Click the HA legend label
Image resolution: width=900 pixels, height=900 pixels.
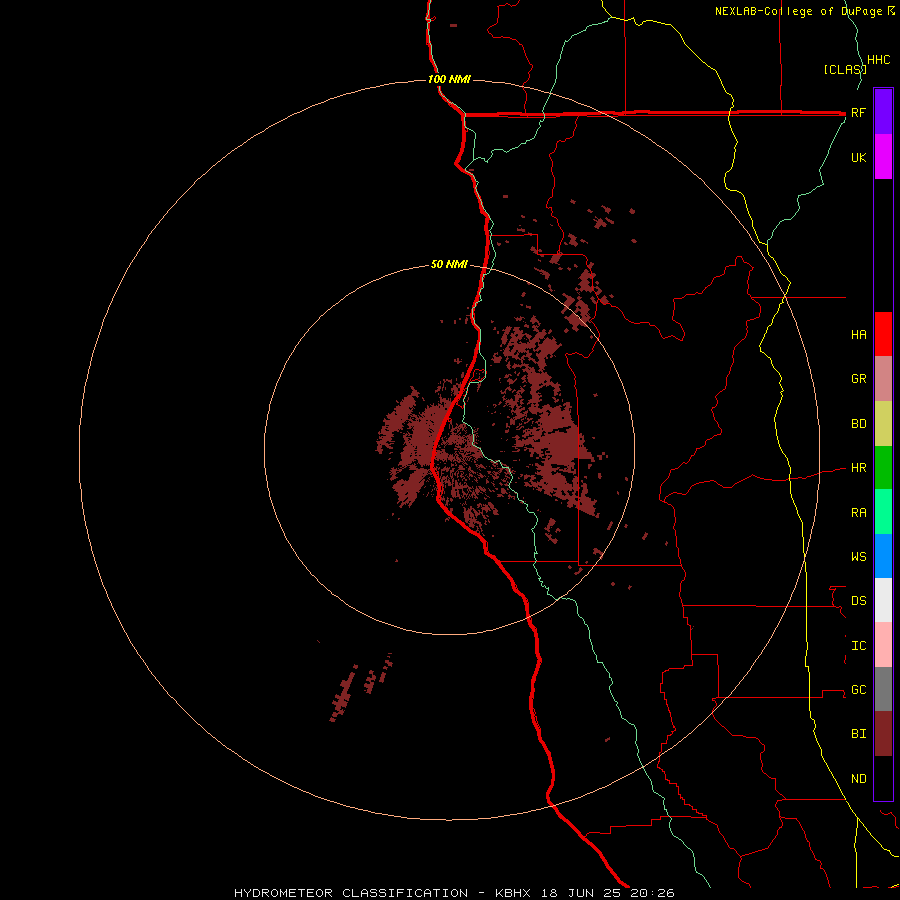click(859, 334)
